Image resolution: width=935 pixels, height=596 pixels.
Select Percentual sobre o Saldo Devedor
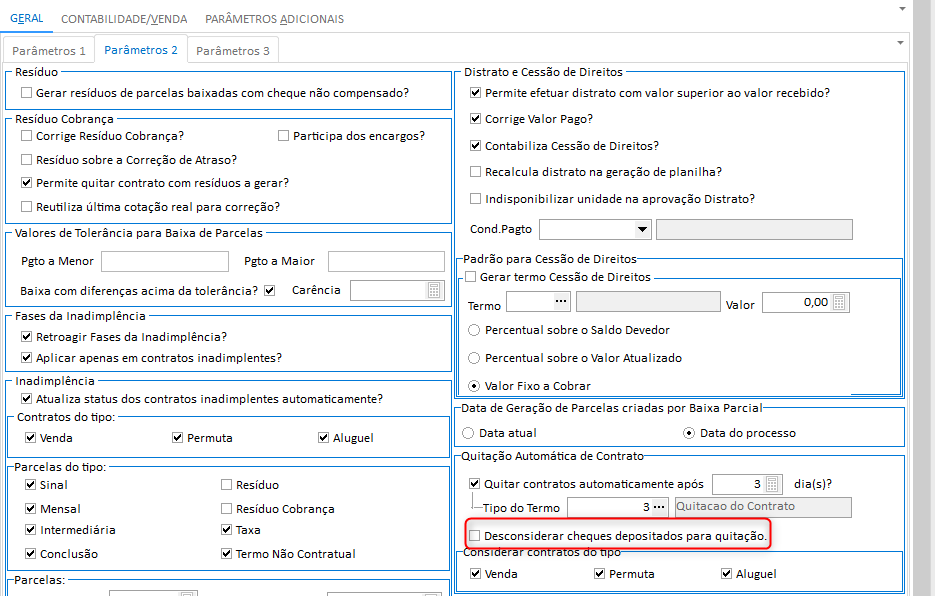tap(473, 330)
